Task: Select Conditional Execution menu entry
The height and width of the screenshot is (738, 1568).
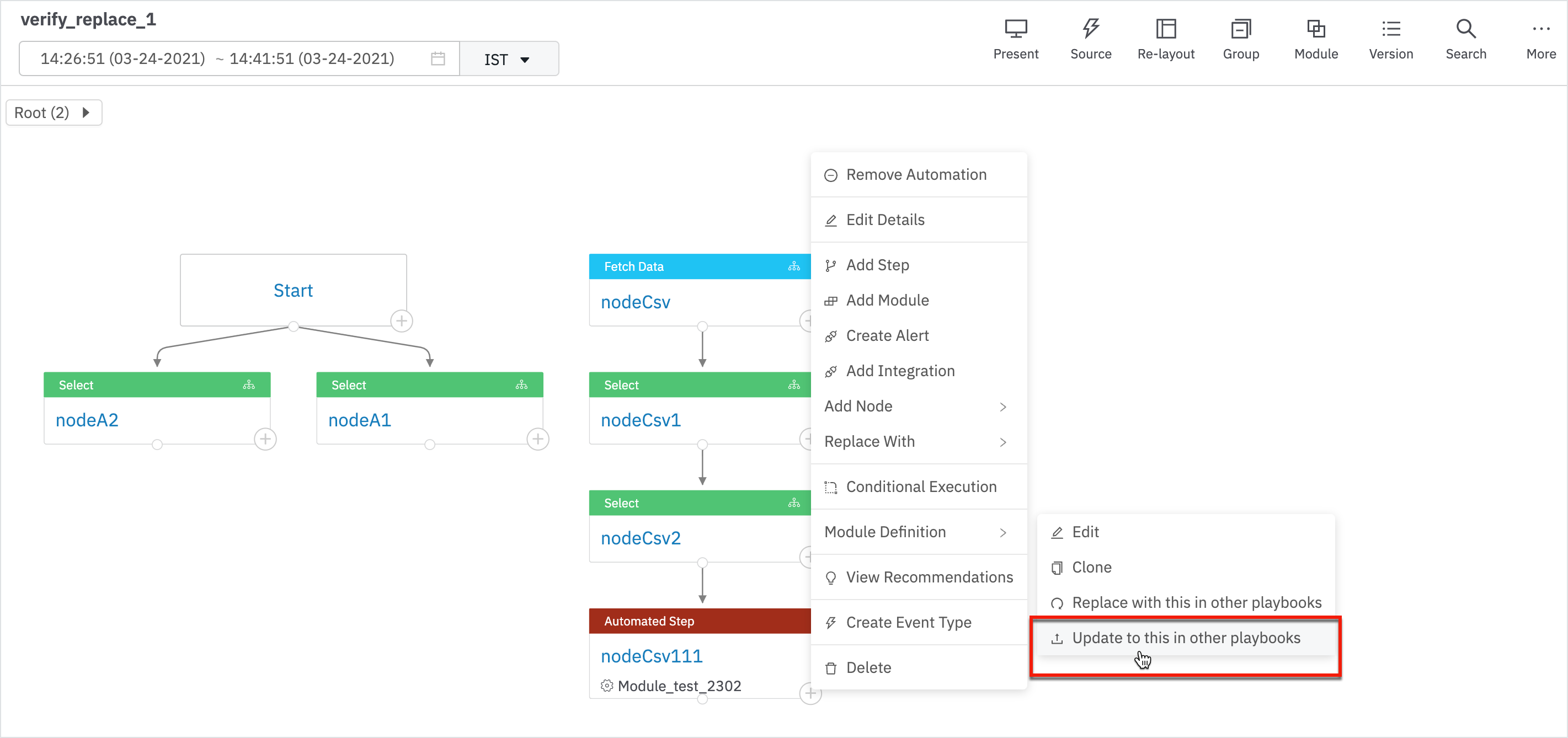Action: 919,486
